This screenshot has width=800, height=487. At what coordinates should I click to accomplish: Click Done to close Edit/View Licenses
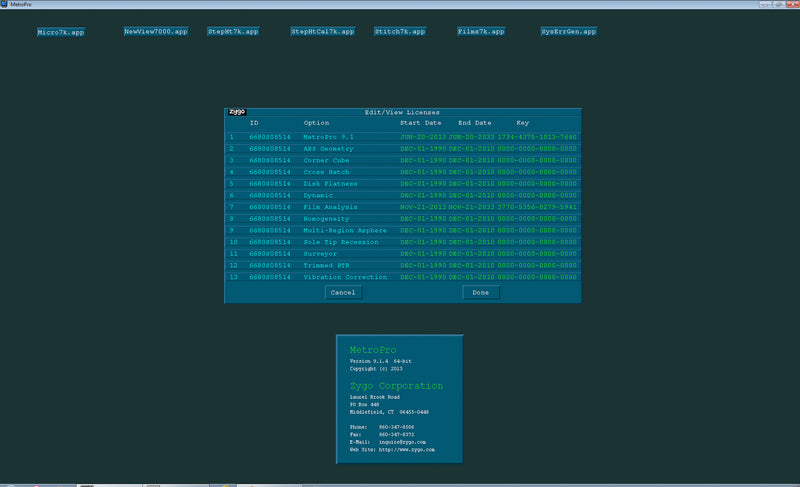(x=480, y=293)
